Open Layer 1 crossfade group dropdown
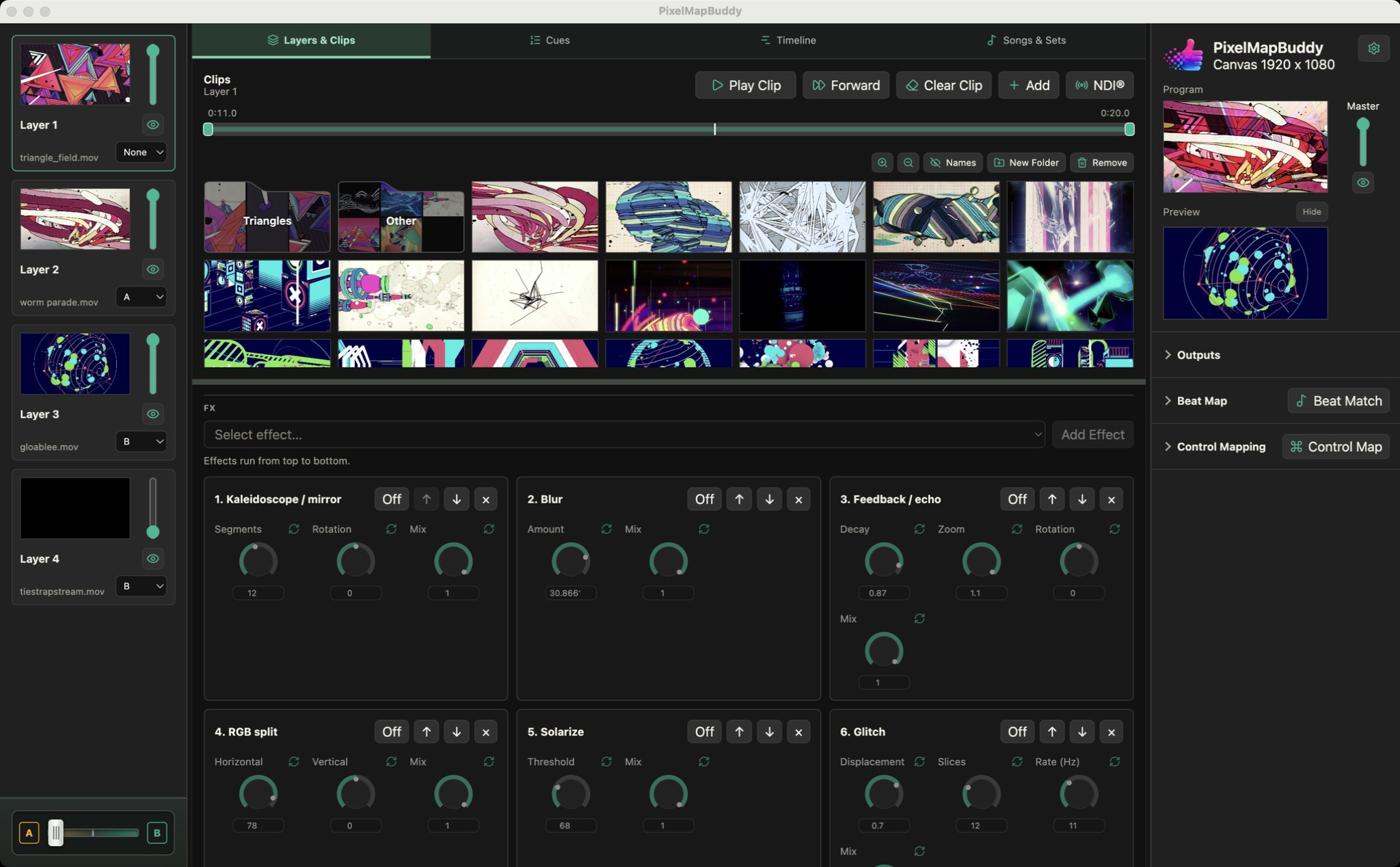 click(x=142, y=152)
